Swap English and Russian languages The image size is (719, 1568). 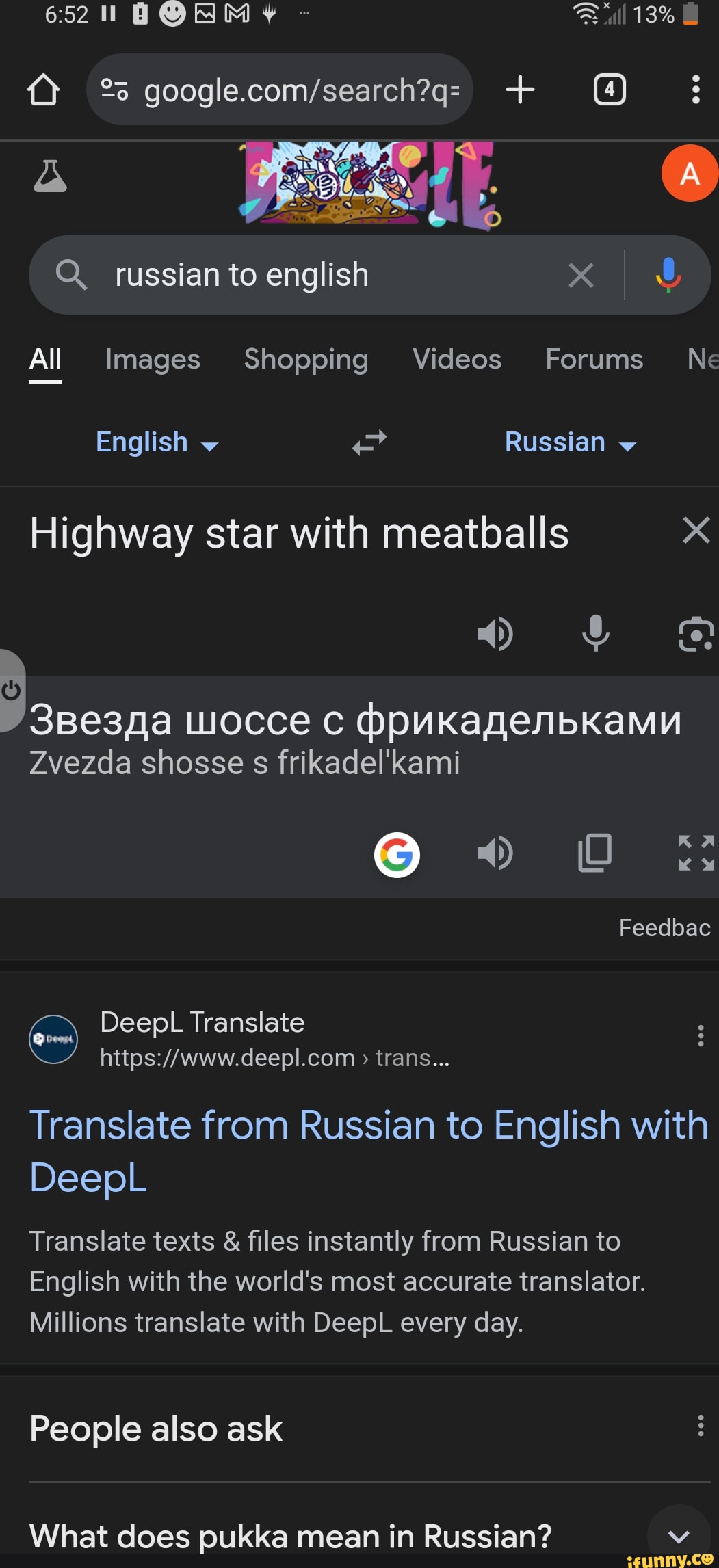click(369, 442)
